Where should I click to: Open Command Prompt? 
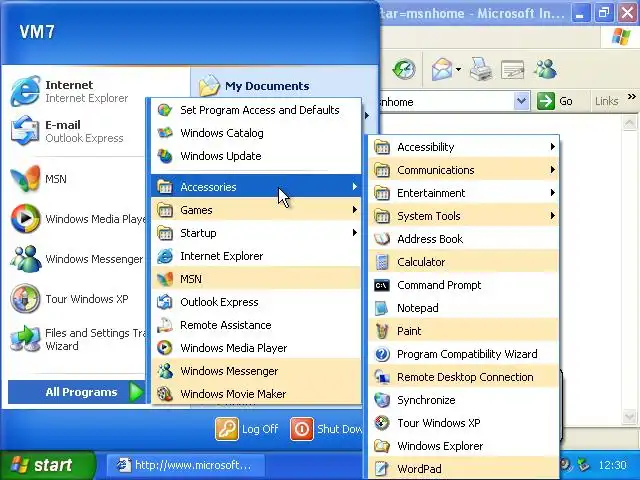pos(463,285)
